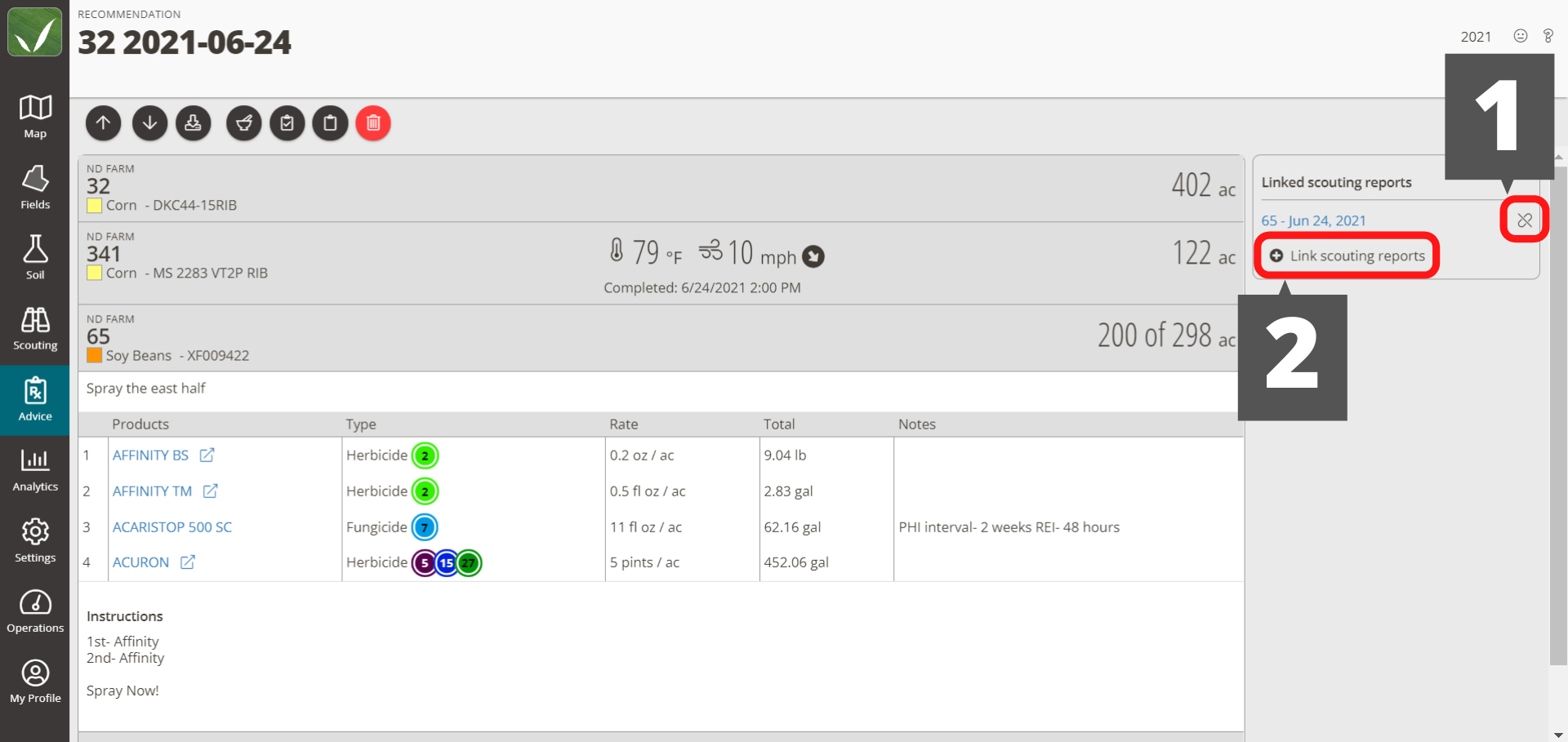Click the green group 27 badge
The image size is (1568, 742).
(469, 563)
